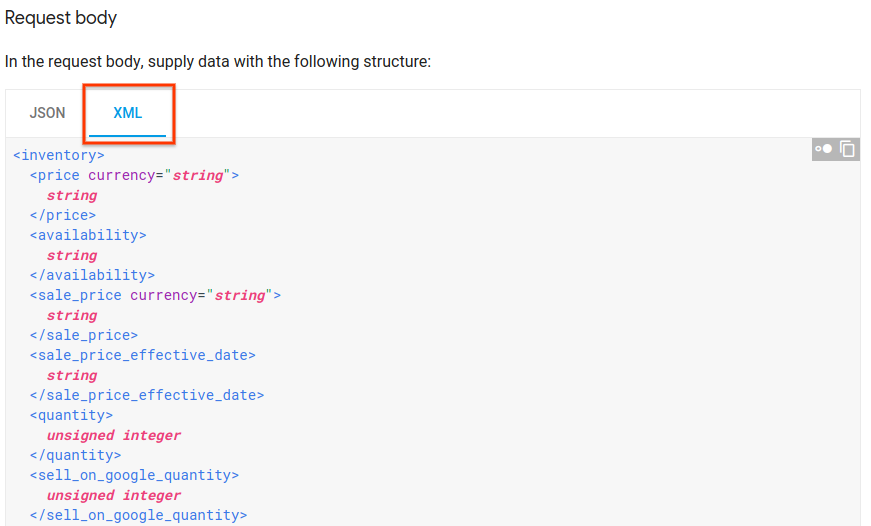871x526 pixels.
Task: Click the <sale_price currency="string"> line
Action: [156, 295]
